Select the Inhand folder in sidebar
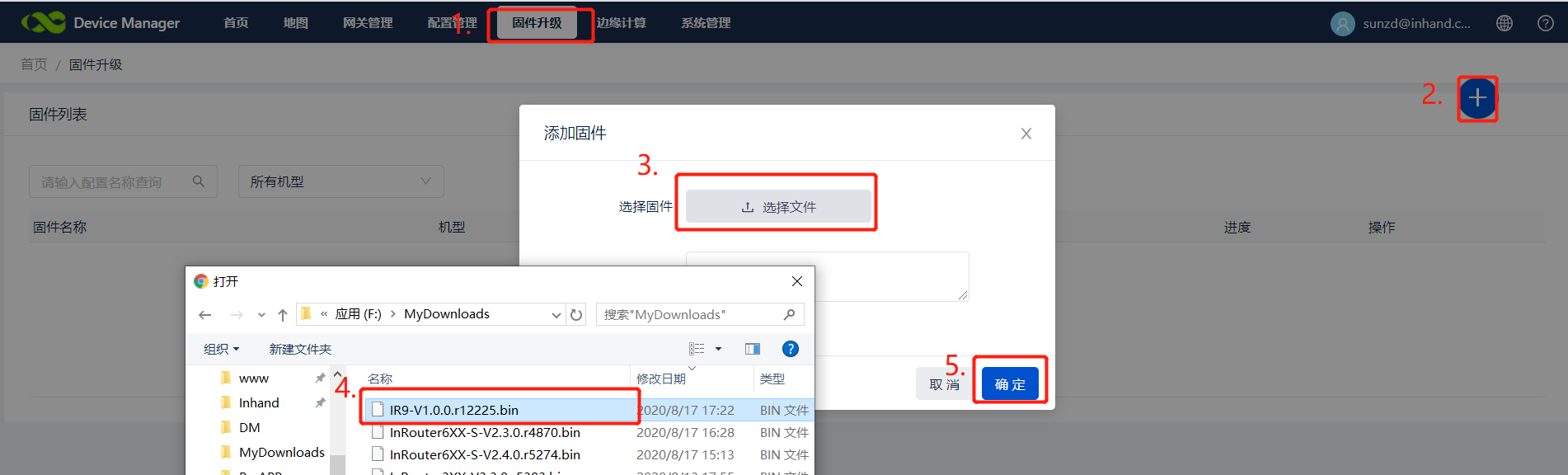The height and width of the screenshot is (475, 1568). coord(259,402)
